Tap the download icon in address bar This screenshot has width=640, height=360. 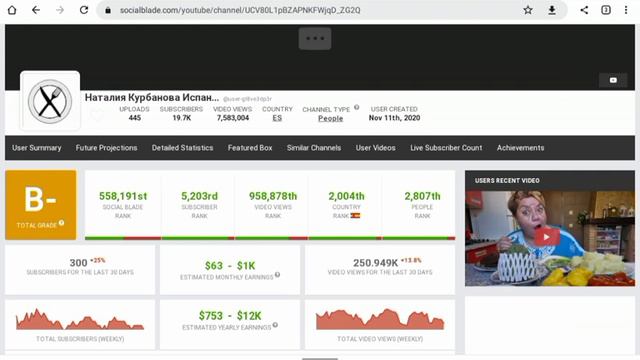coord(552,10)
